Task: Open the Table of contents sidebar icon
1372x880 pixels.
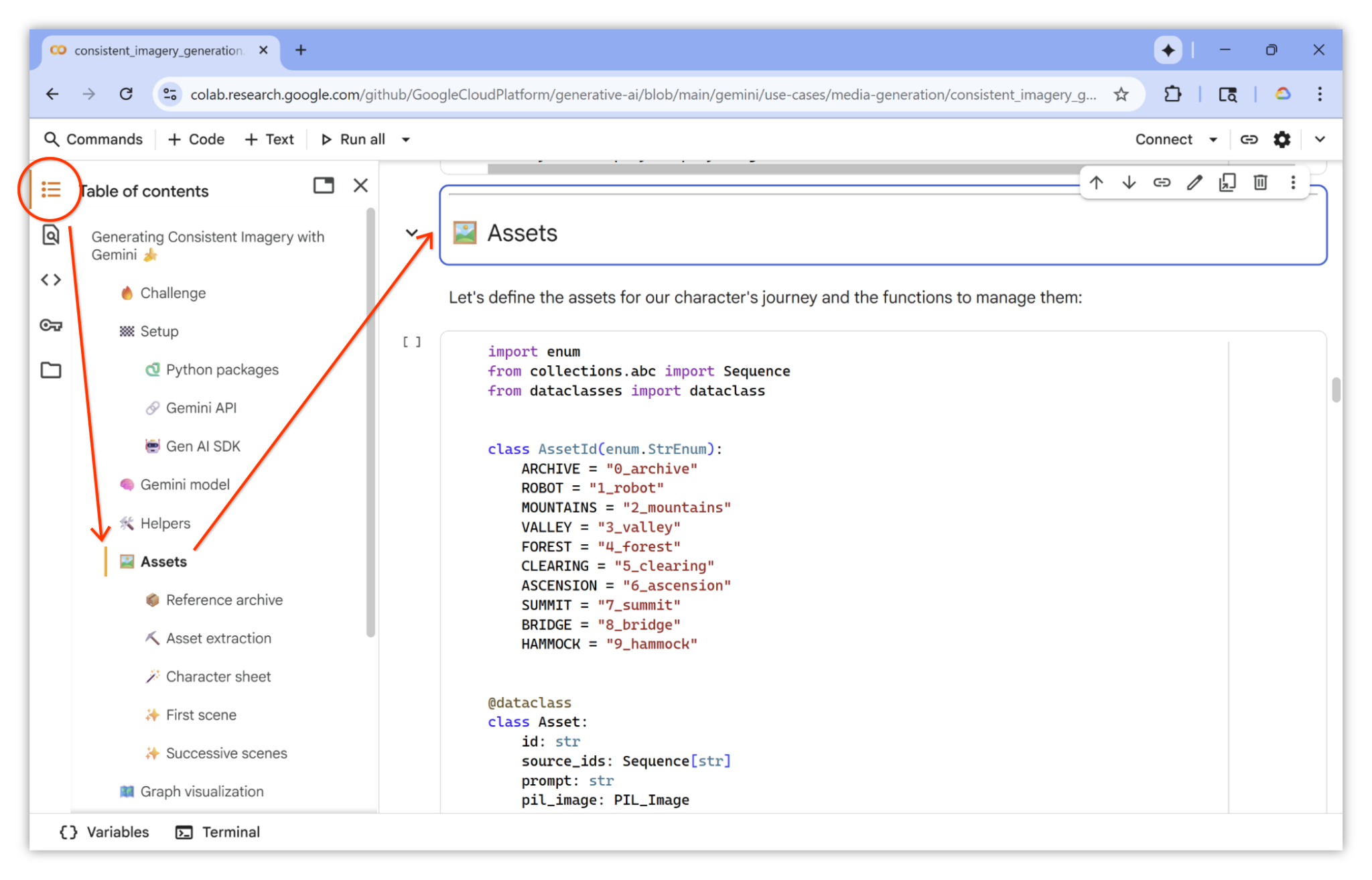Action: pyautogui.click(x=51, y=190)
